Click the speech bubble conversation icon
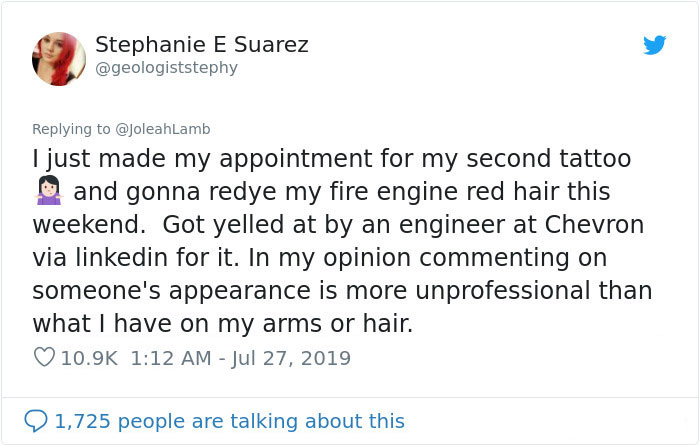The image size is (700, 446). point(36,421)
